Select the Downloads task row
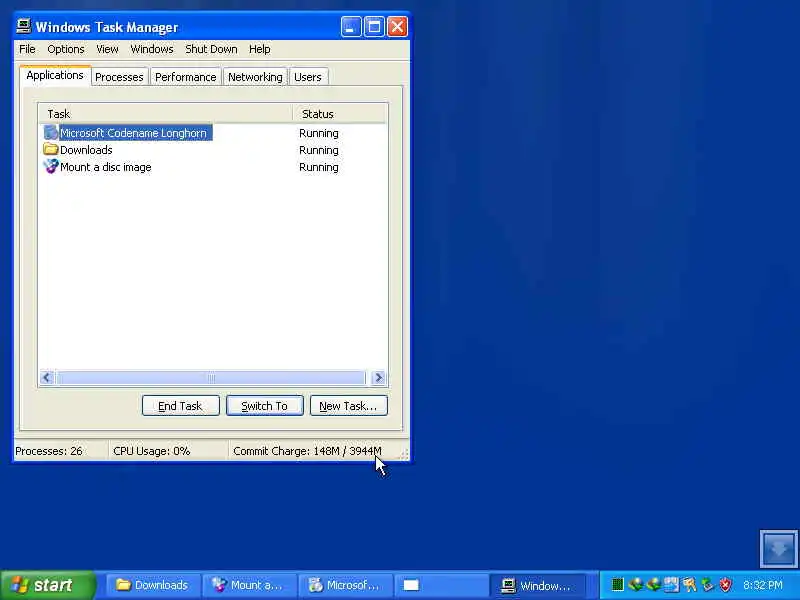This screenshot has width=800, height=600. click(213, 149)
